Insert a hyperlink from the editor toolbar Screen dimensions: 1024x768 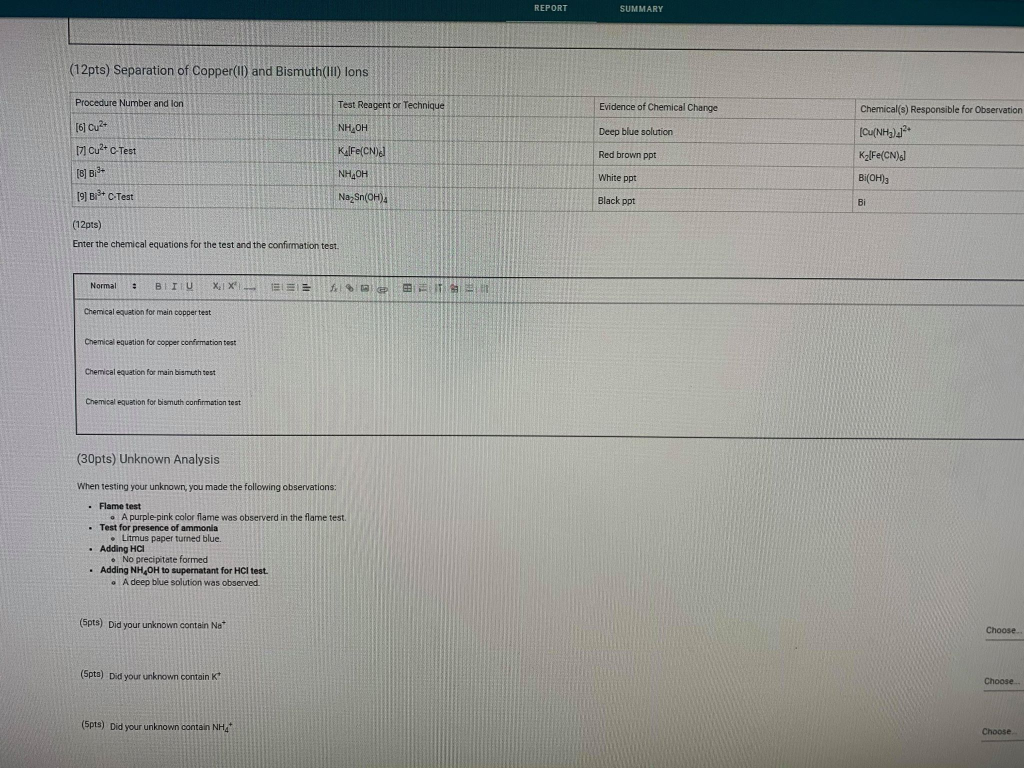pos(348,288)
